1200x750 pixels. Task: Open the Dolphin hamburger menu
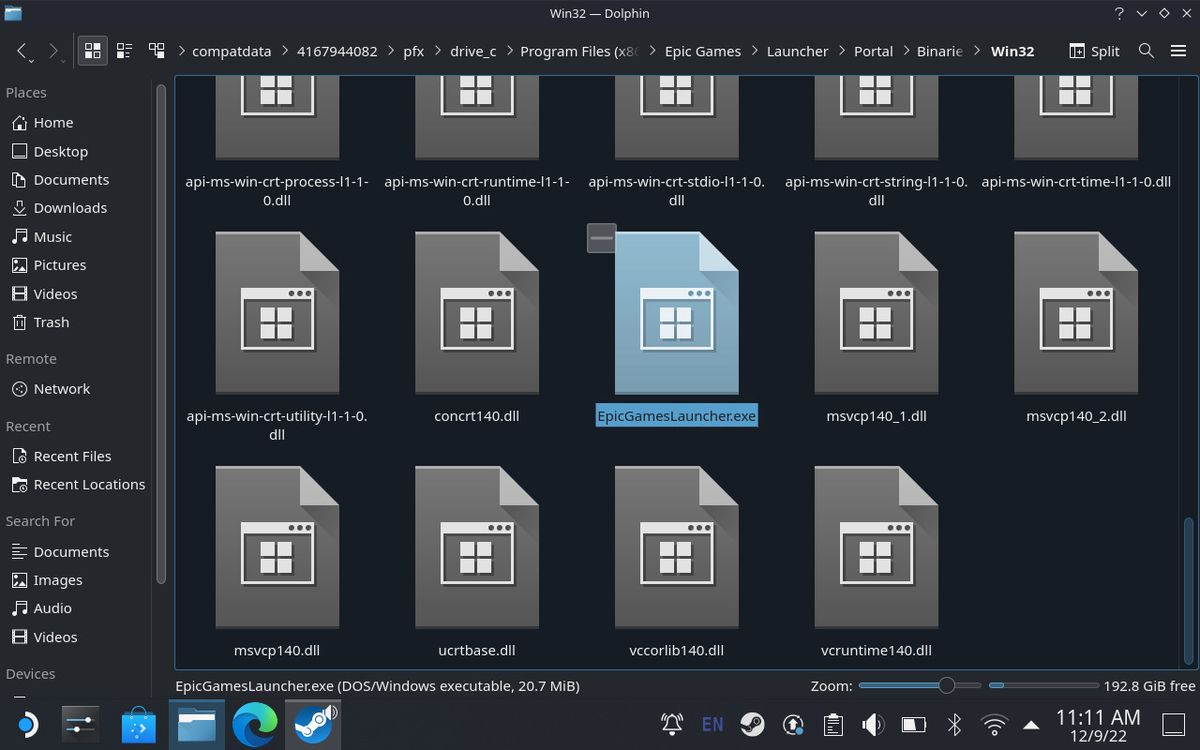1180,51
